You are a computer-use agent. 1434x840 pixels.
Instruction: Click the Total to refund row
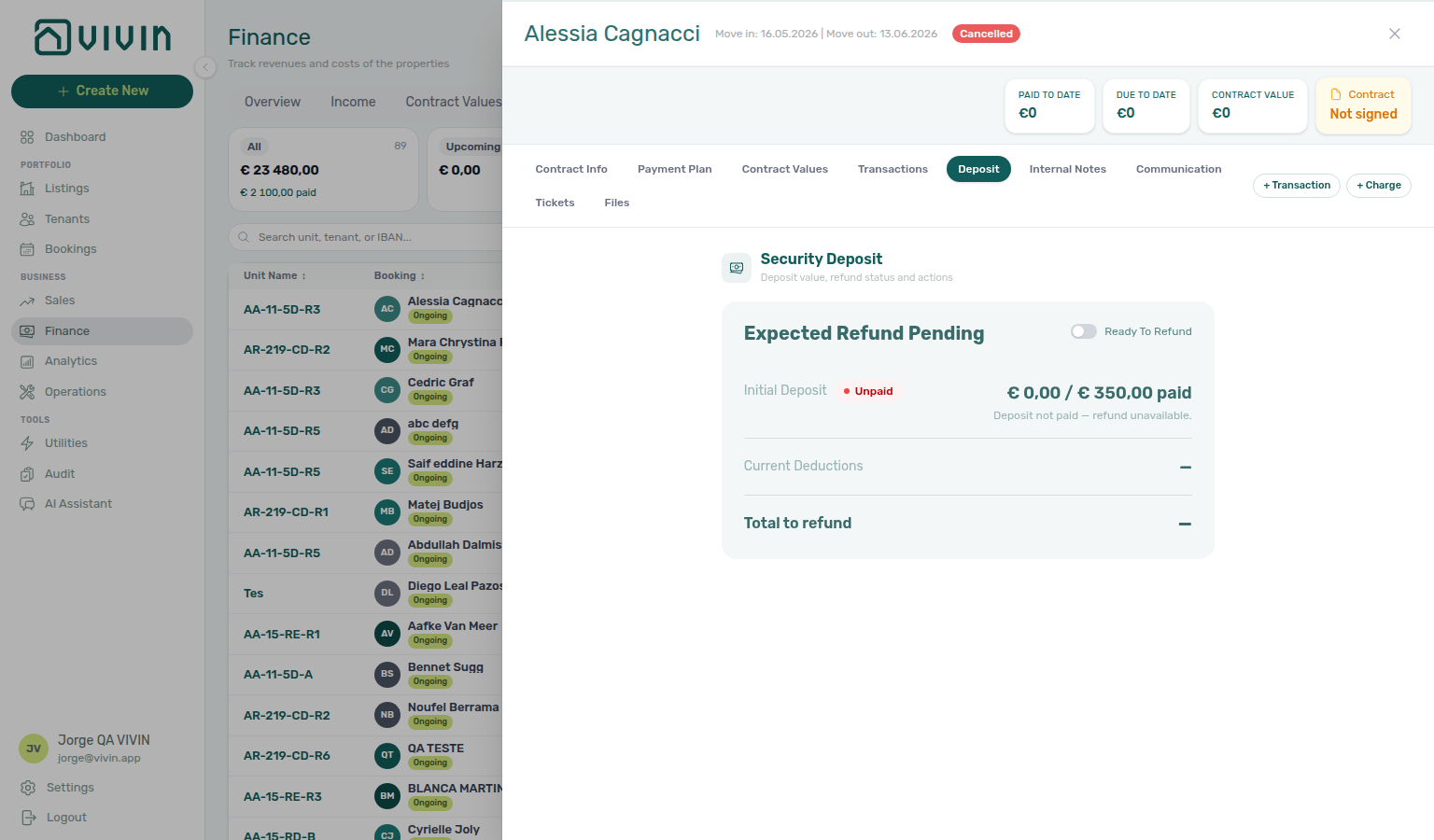point(967,524)
